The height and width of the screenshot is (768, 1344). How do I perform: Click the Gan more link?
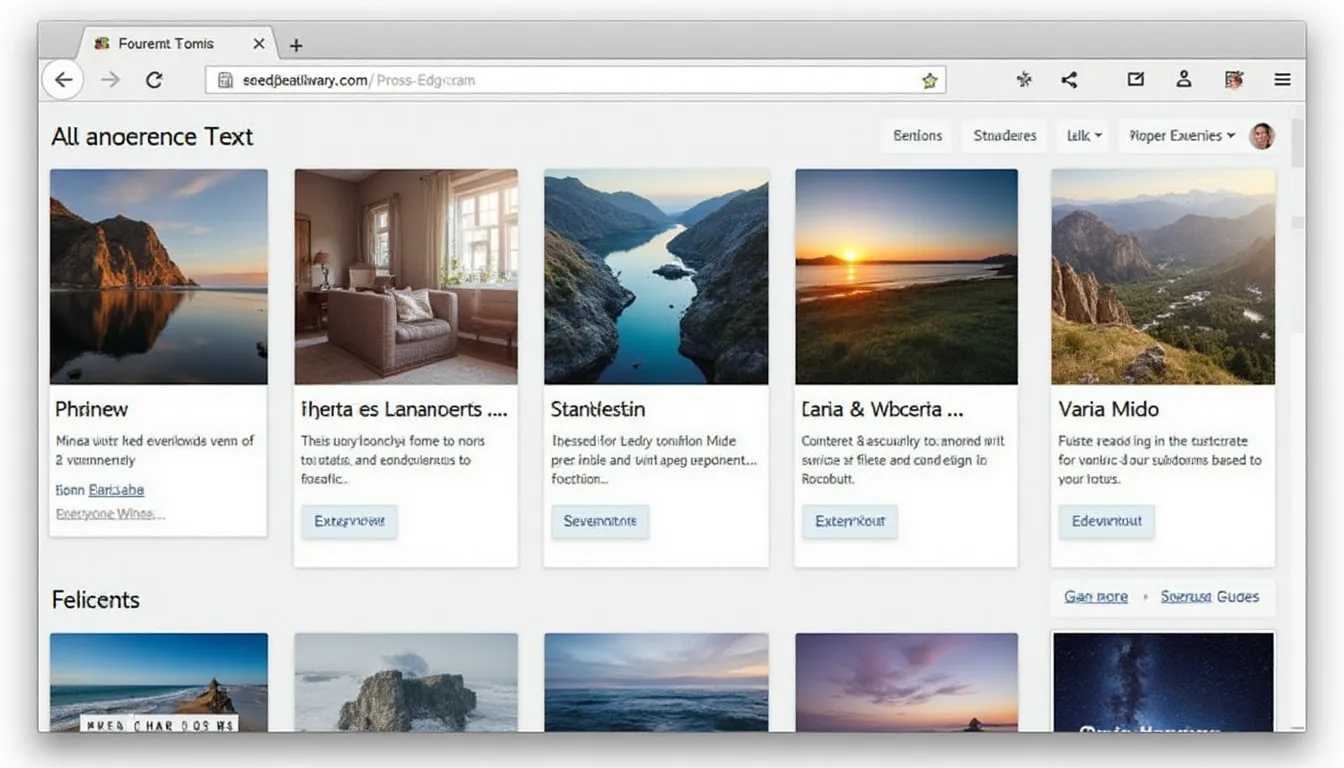(x=1096, y=597)
